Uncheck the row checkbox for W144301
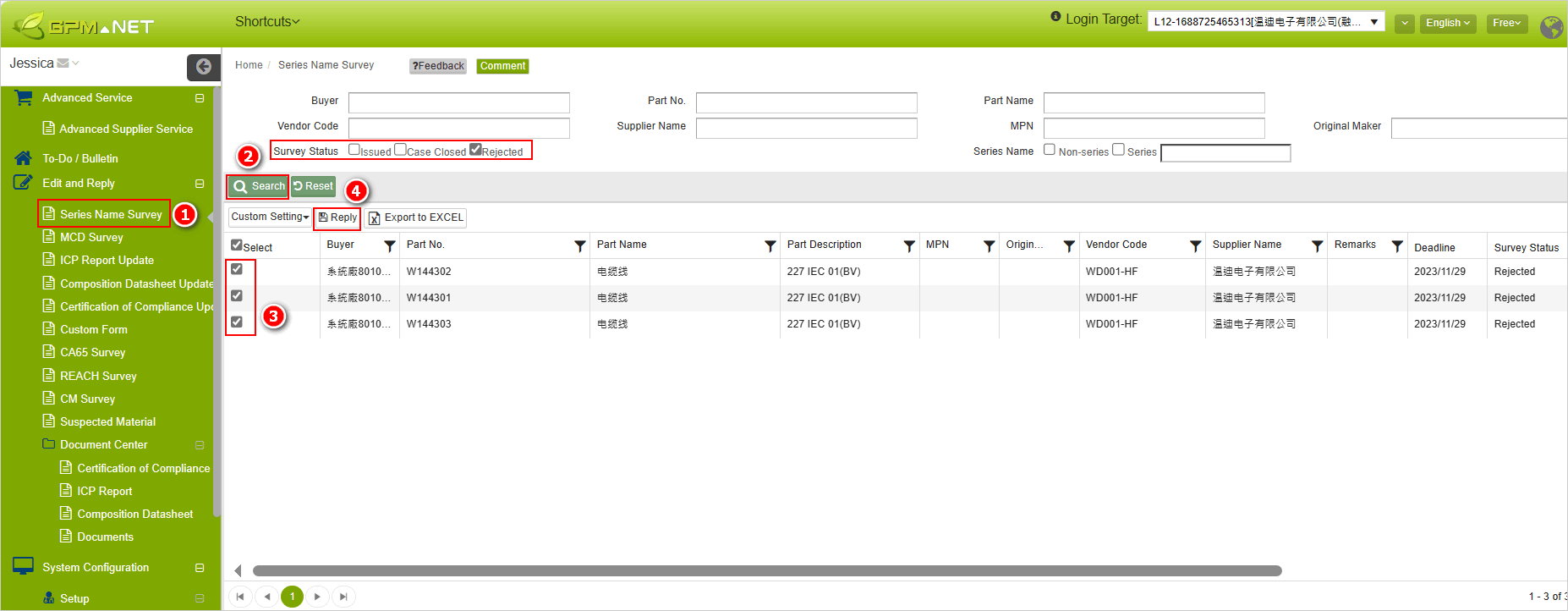1568x611 pixels. tap(237, 295)
